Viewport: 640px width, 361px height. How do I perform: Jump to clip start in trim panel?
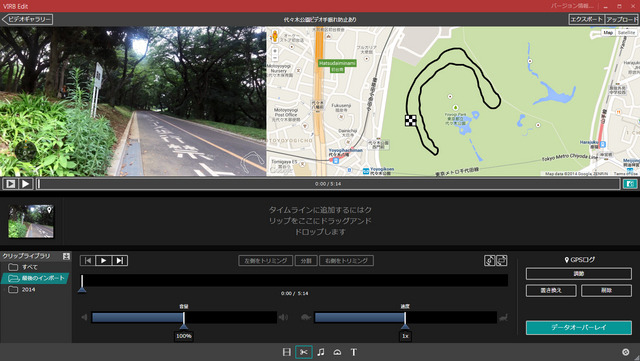point(88,261)
